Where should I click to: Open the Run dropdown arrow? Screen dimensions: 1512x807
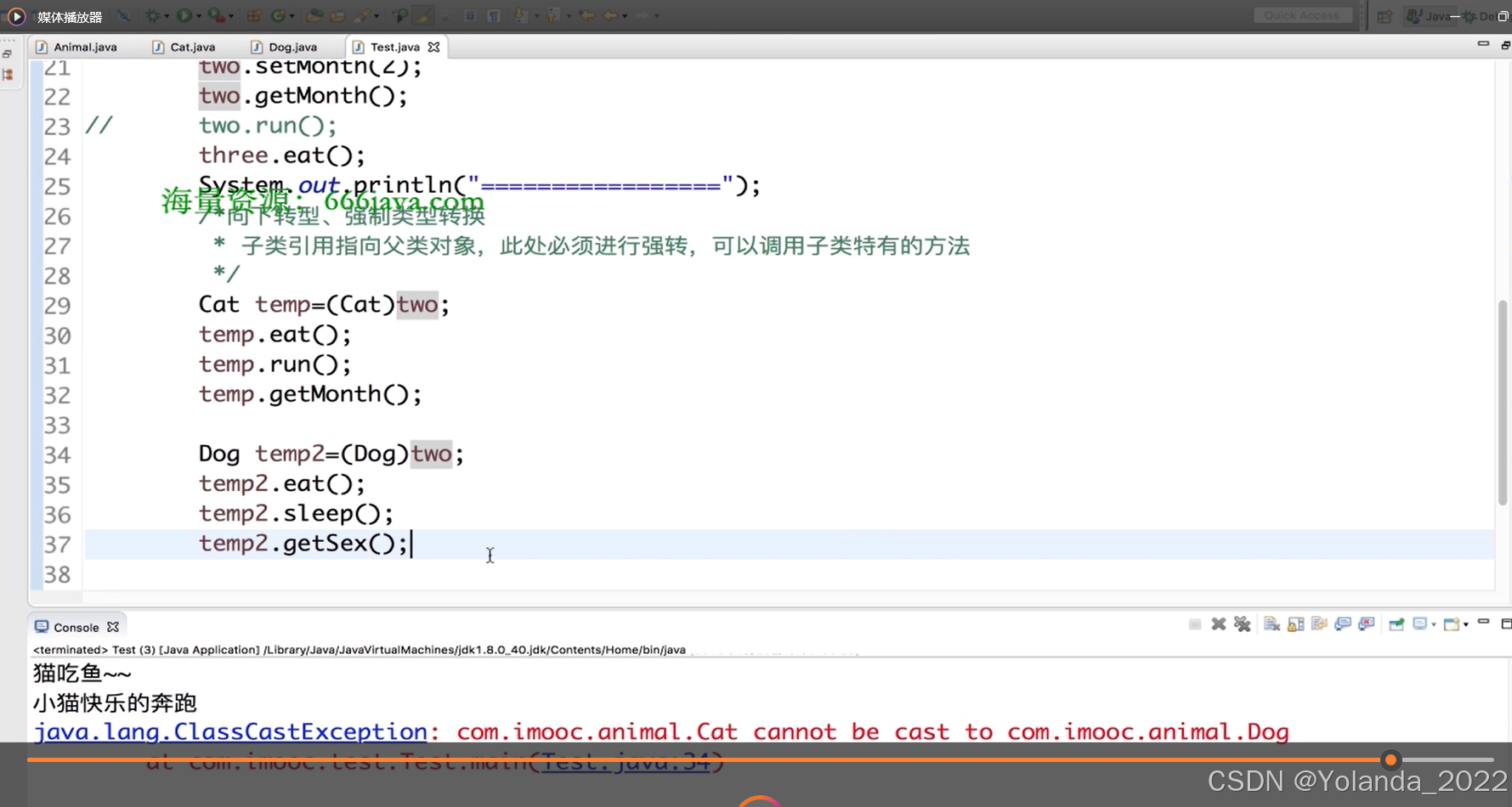pos(199,16)
